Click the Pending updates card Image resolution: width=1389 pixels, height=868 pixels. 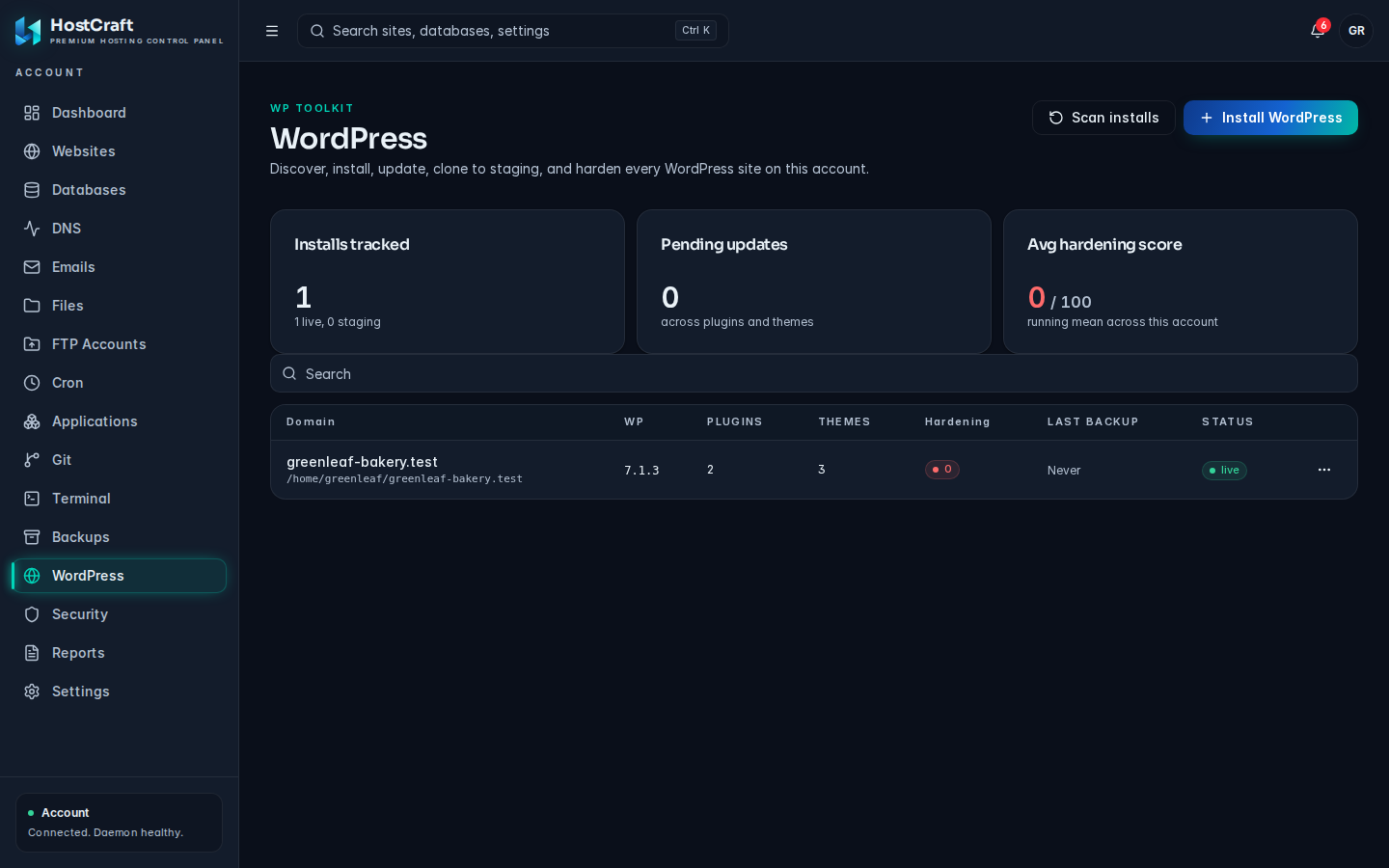(x=814, y=282)
